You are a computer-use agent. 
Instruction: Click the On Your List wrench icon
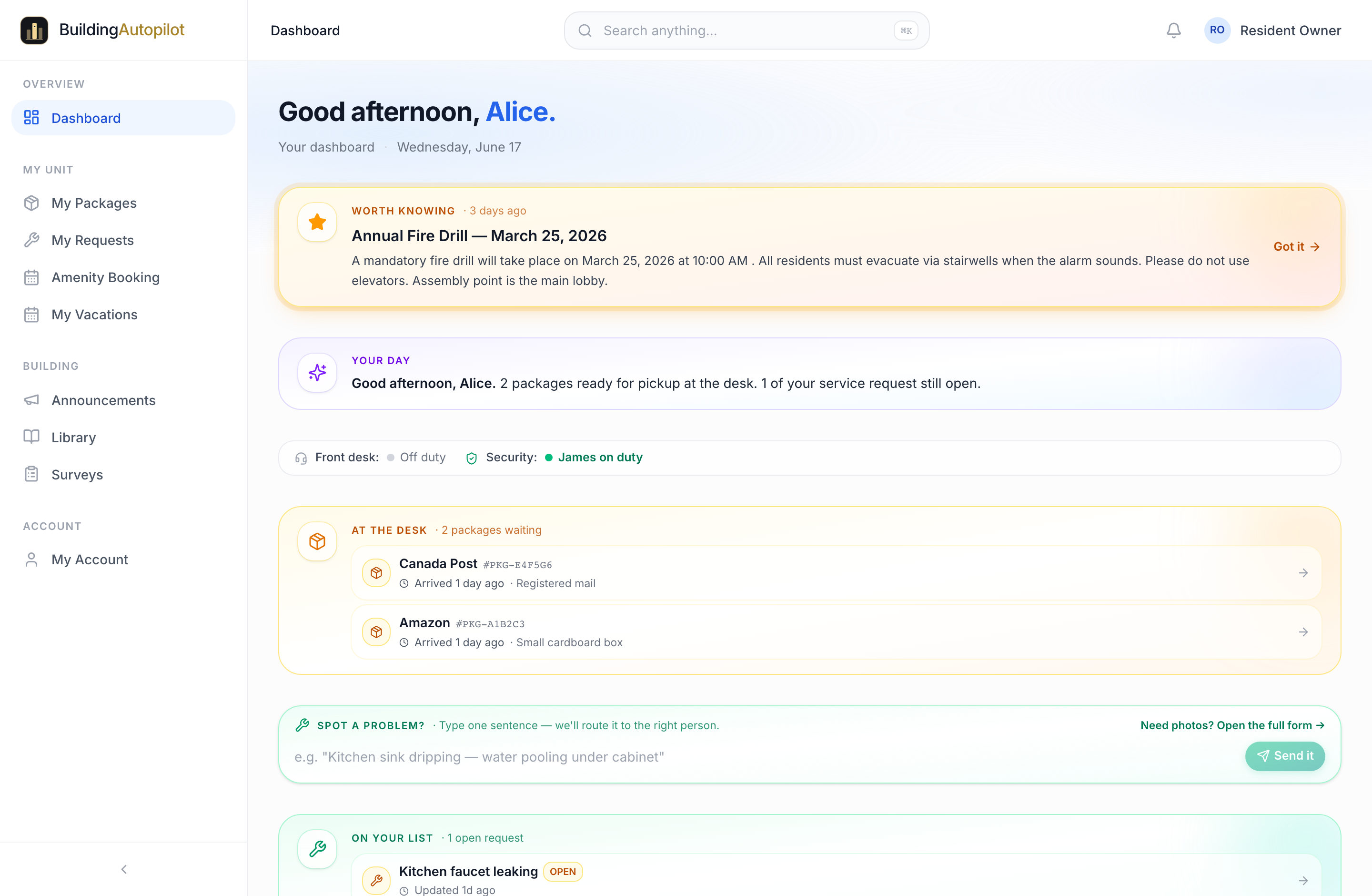click(x=317, y=849)
